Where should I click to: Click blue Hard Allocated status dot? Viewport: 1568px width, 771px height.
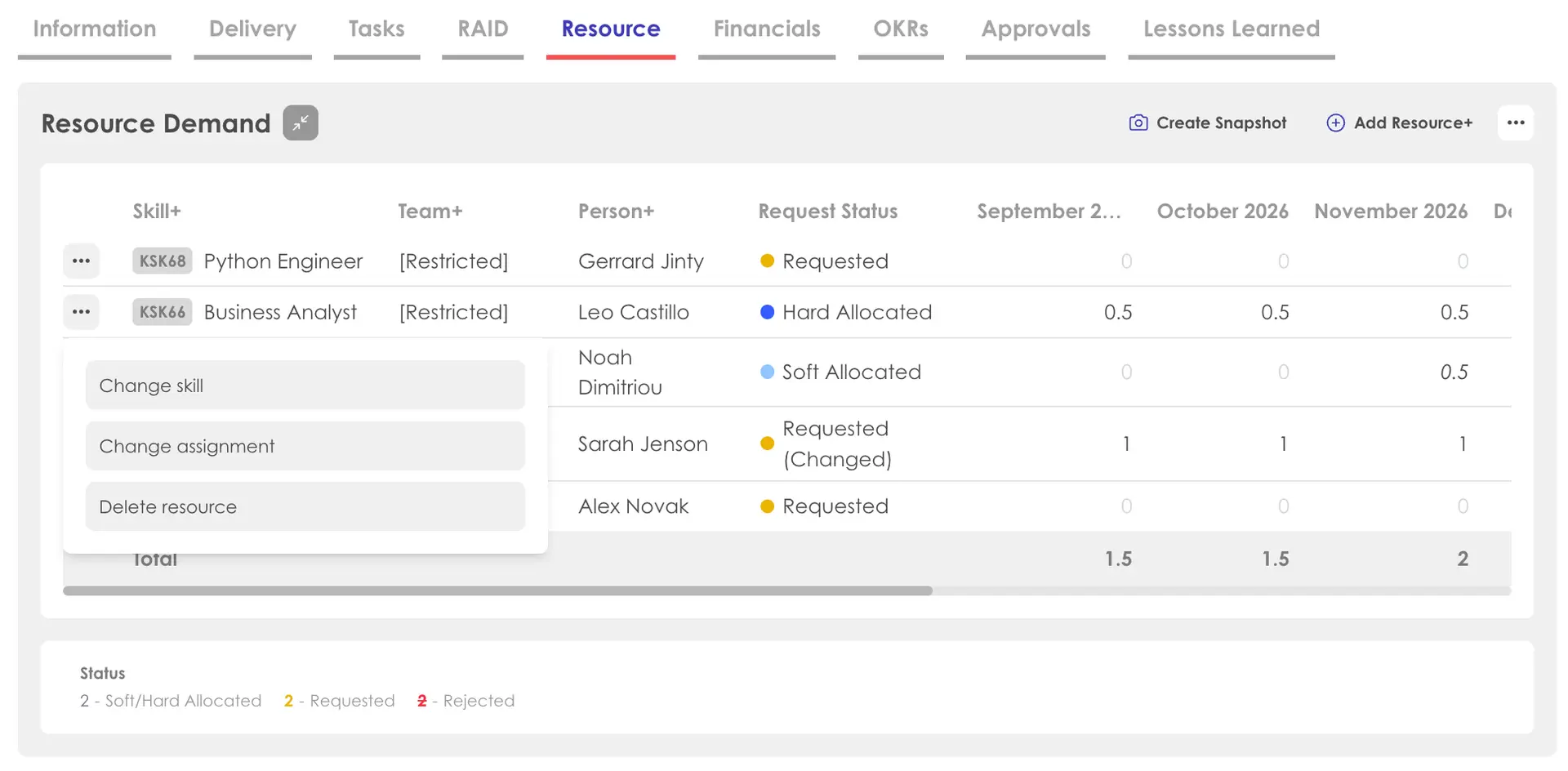767,312
